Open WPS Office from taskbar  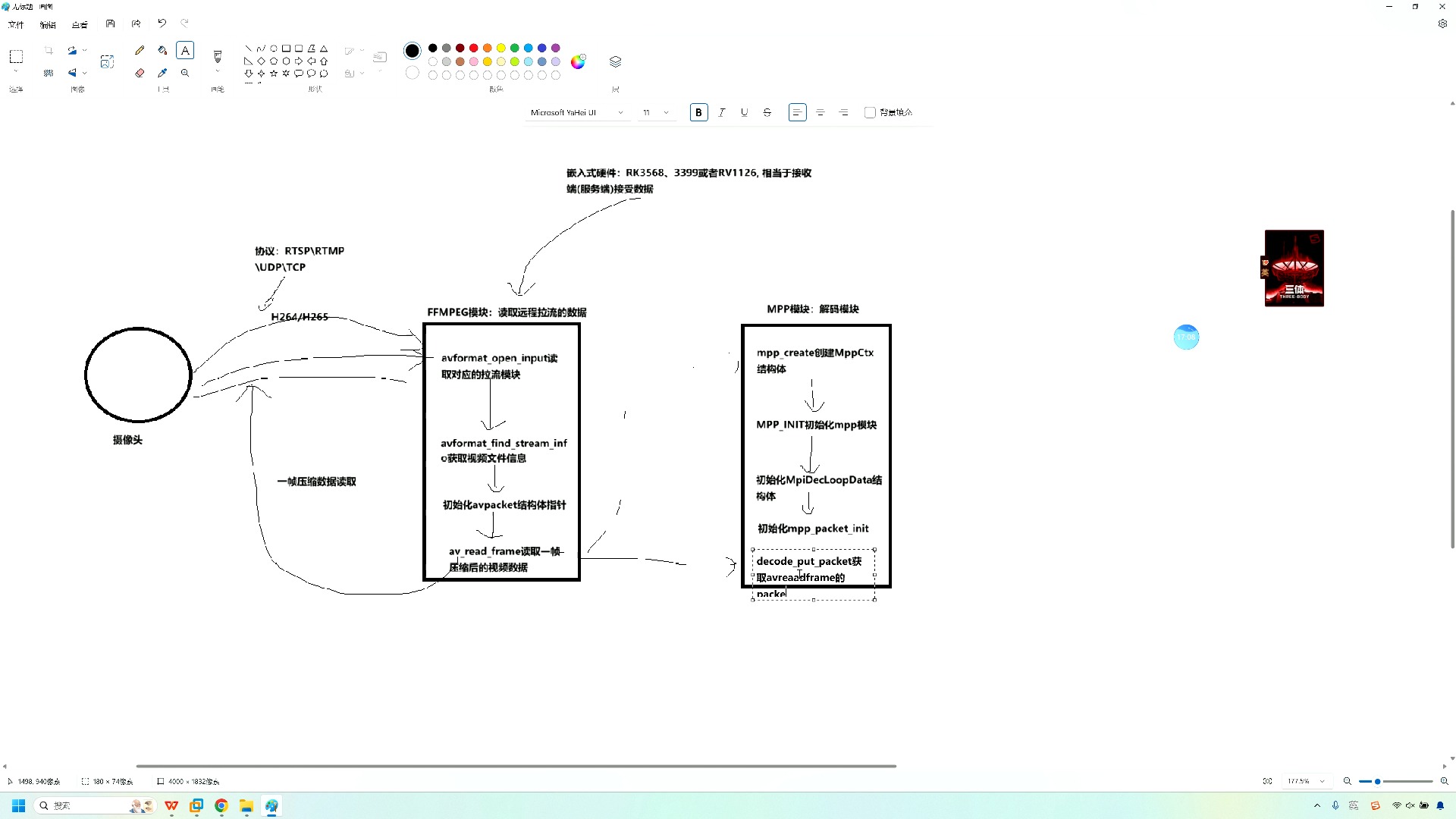click(x=171, y=805)
